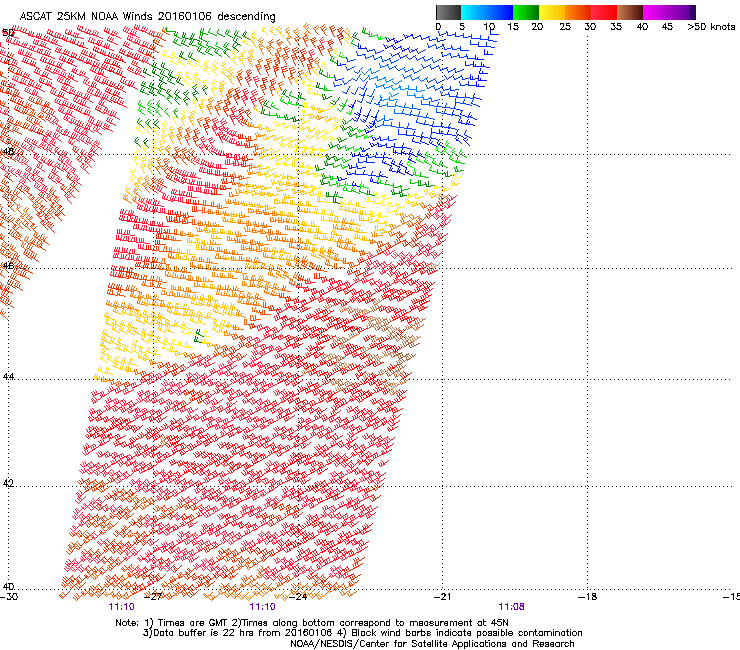Select the green 15-20 knots color bar segment
Screen dimensions: 740x650
click(x=526, y=12)
